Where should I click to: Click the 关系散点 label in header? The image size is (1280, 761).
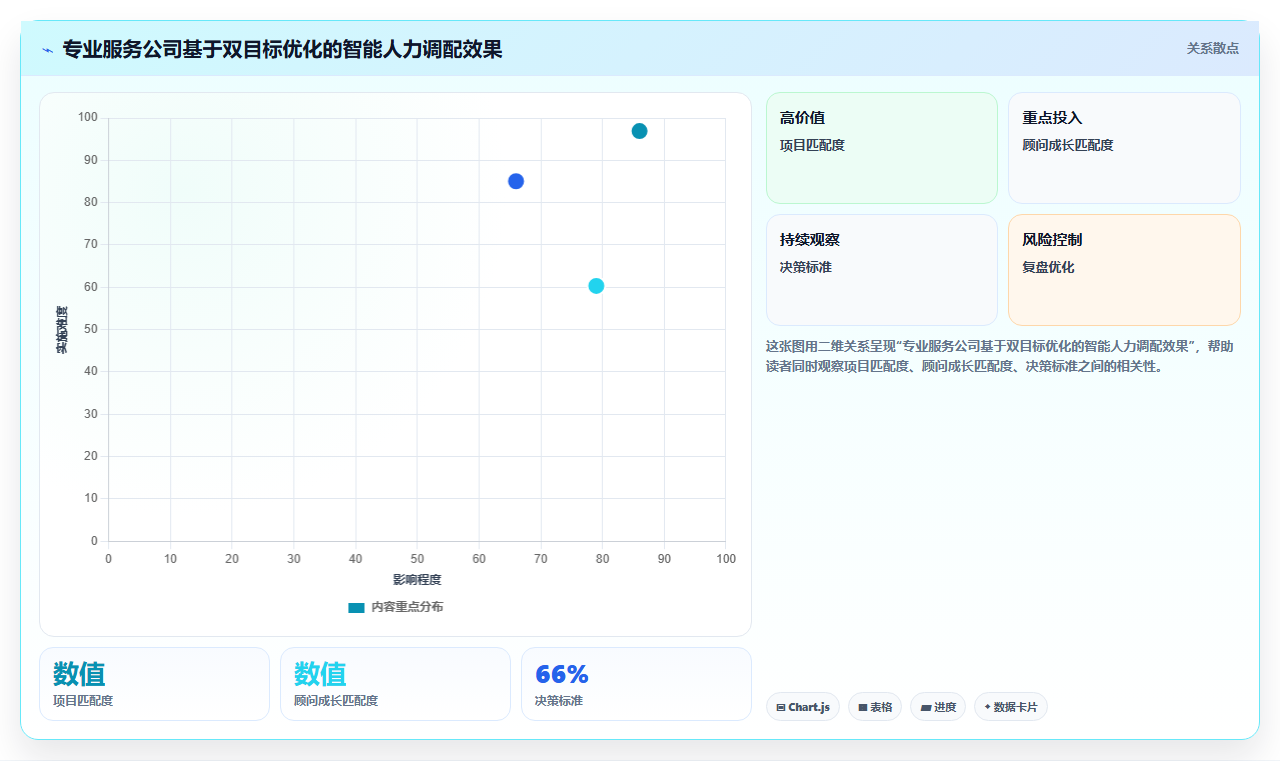coord(1212,48)
